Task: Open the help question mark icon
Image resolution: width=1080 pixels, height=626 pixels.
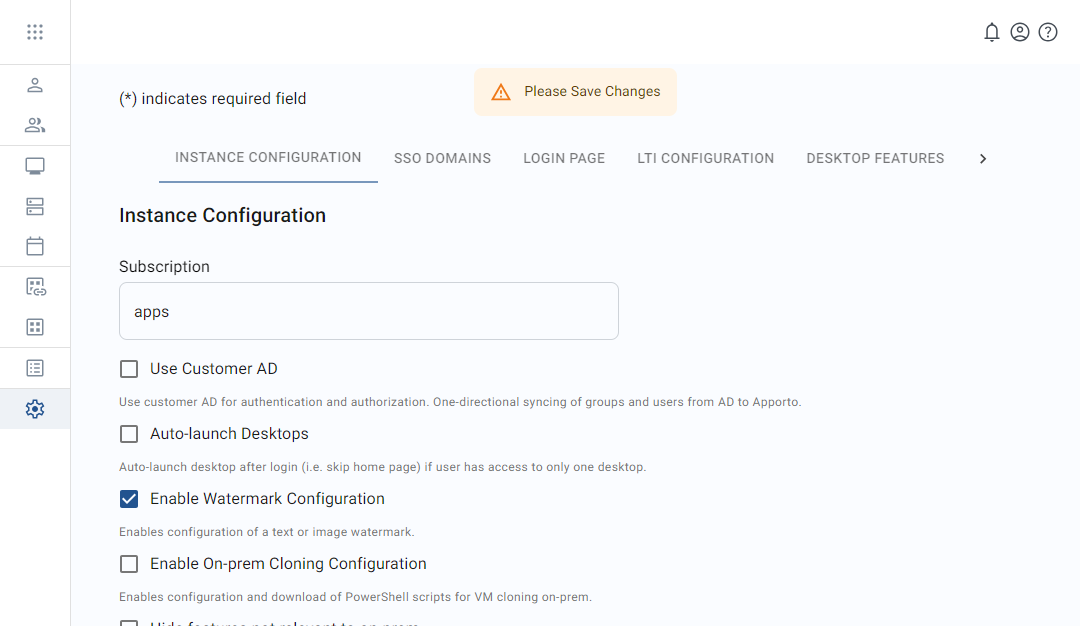Action: [1047, 31]
